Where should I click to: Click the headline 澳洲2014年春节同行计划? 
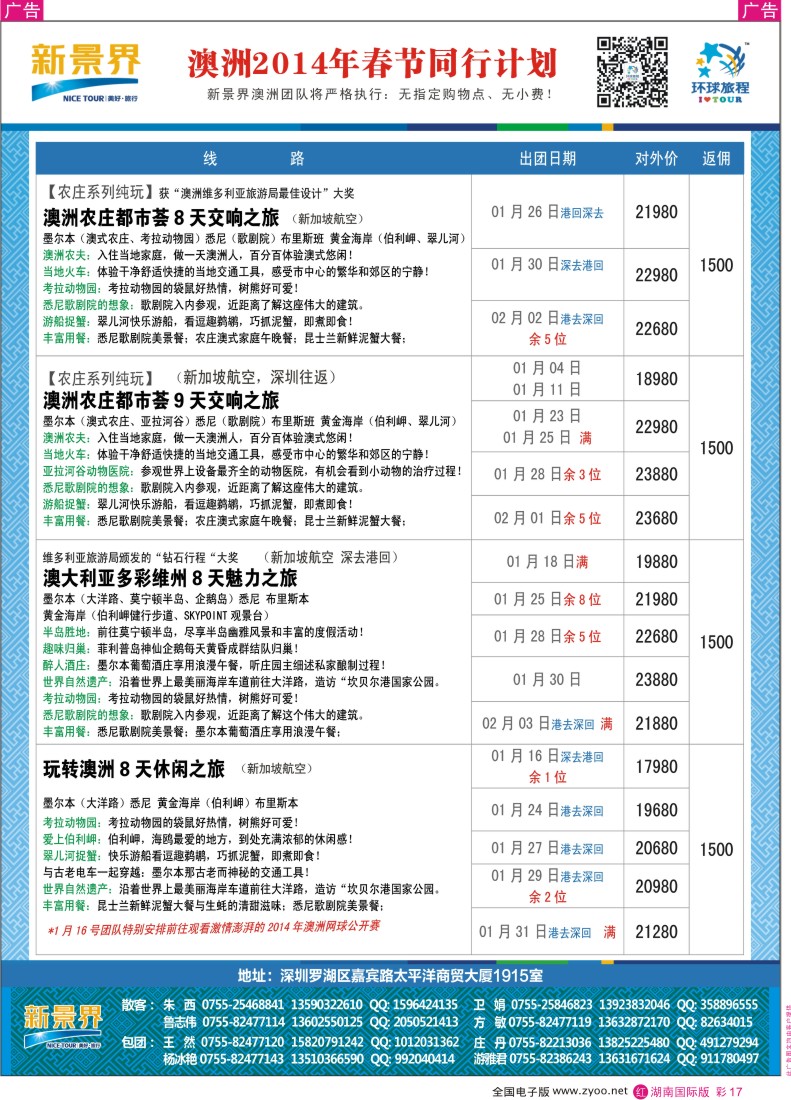pos(372,63)
